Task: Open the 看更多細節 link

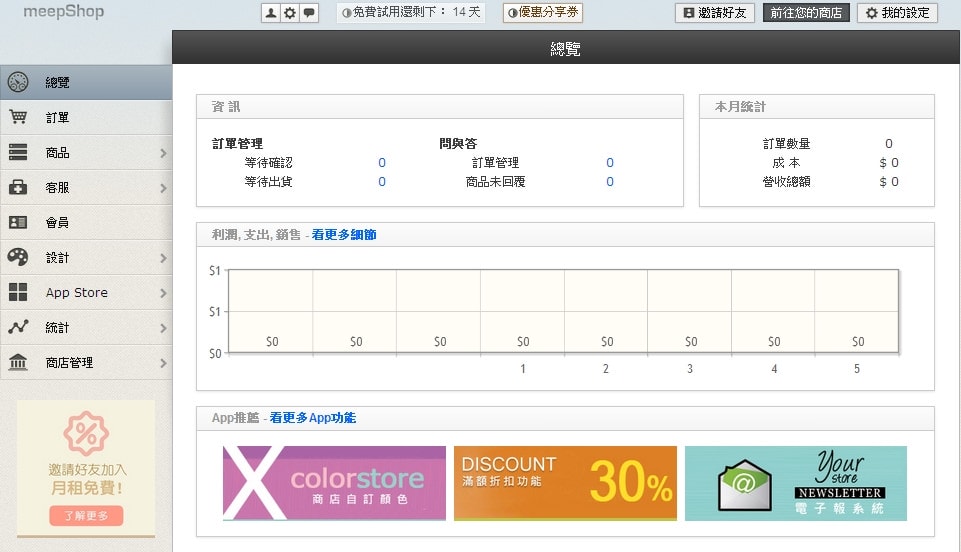Action: 344,235
